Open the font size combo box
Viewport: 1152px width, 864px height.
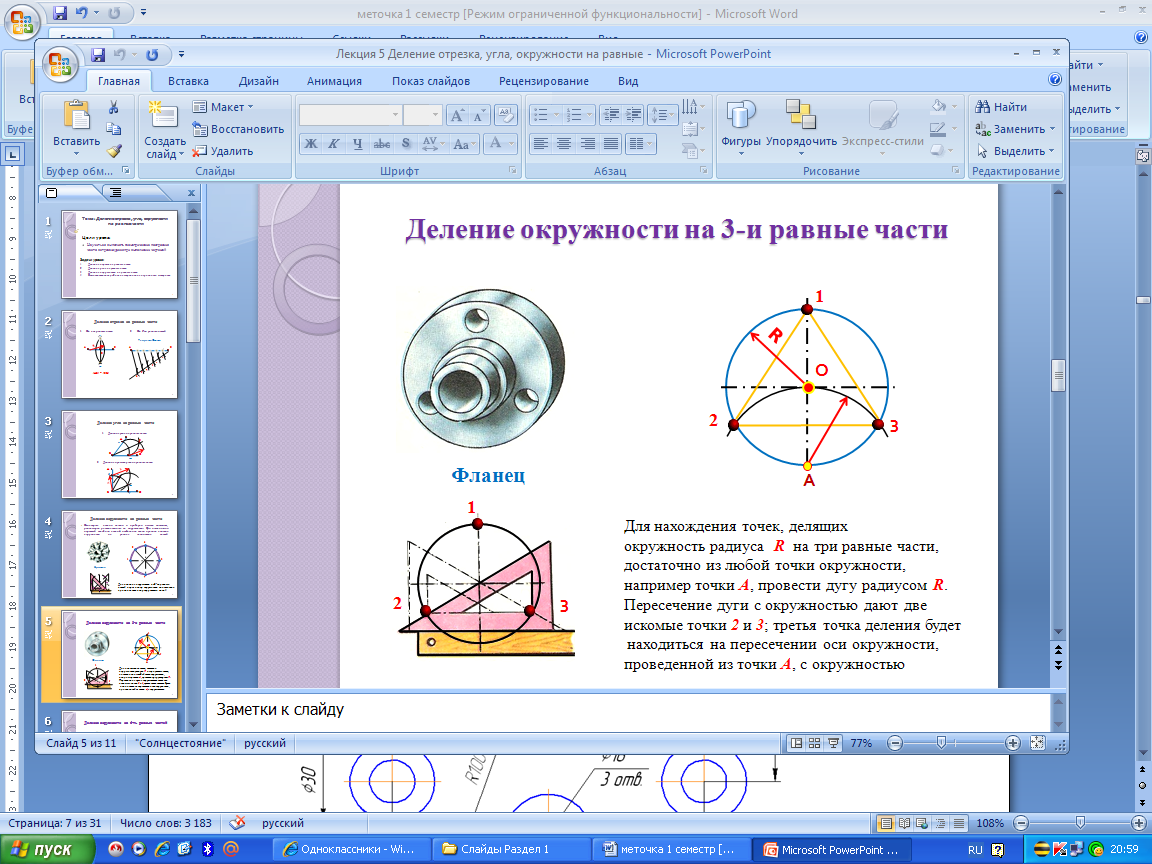(422, 115)
